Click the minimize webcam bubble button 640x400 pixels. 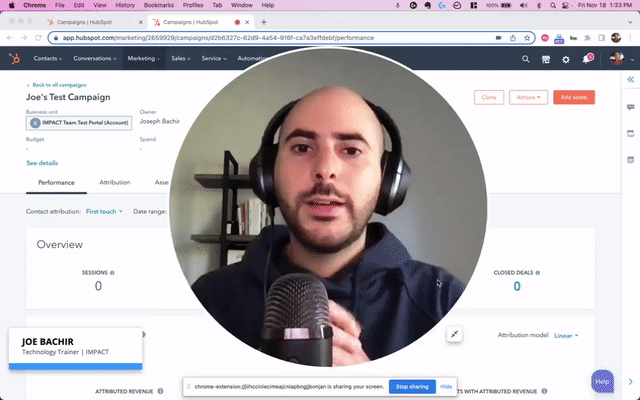coord(454,334)
